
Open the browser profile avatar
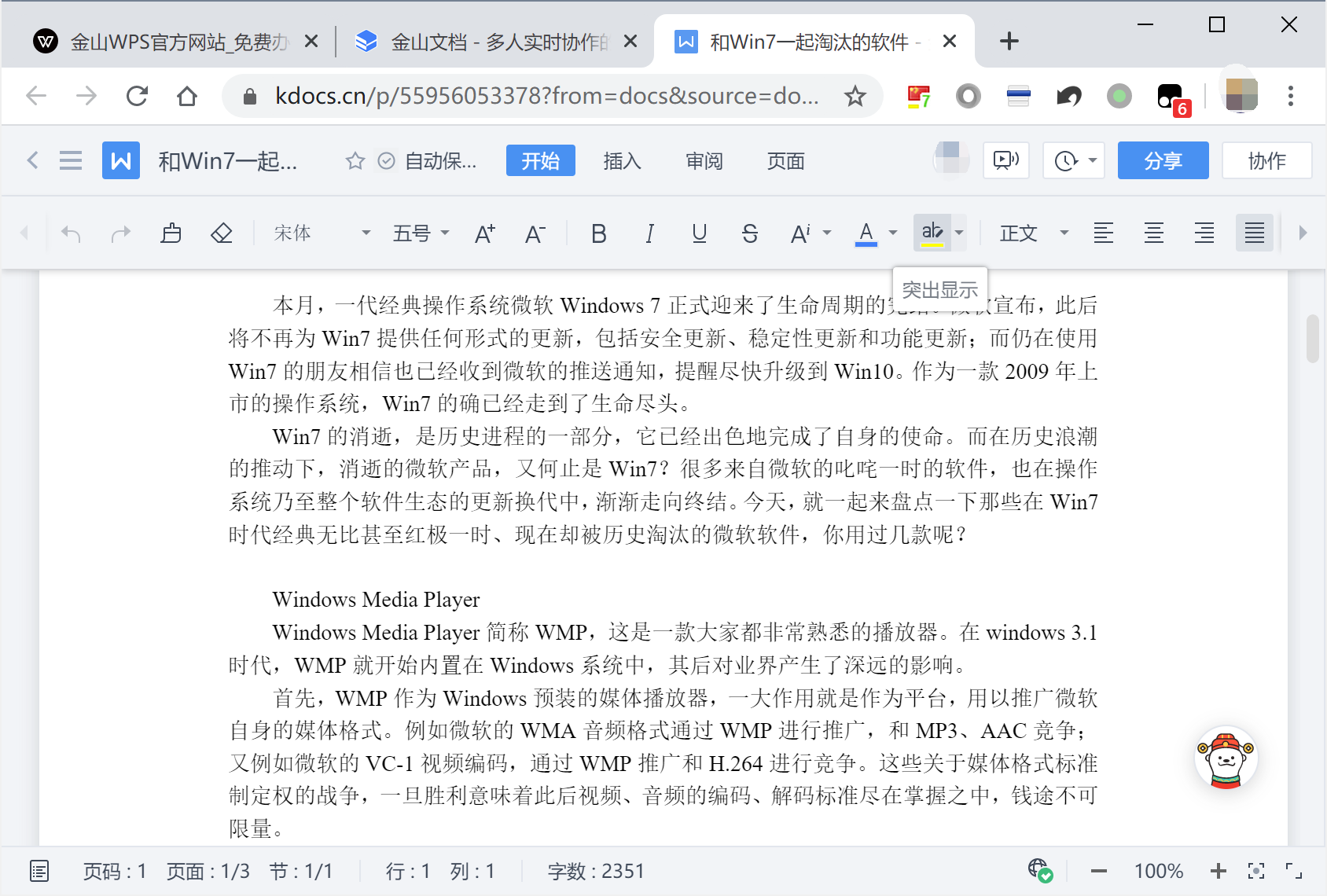(x=1242, y=96)
